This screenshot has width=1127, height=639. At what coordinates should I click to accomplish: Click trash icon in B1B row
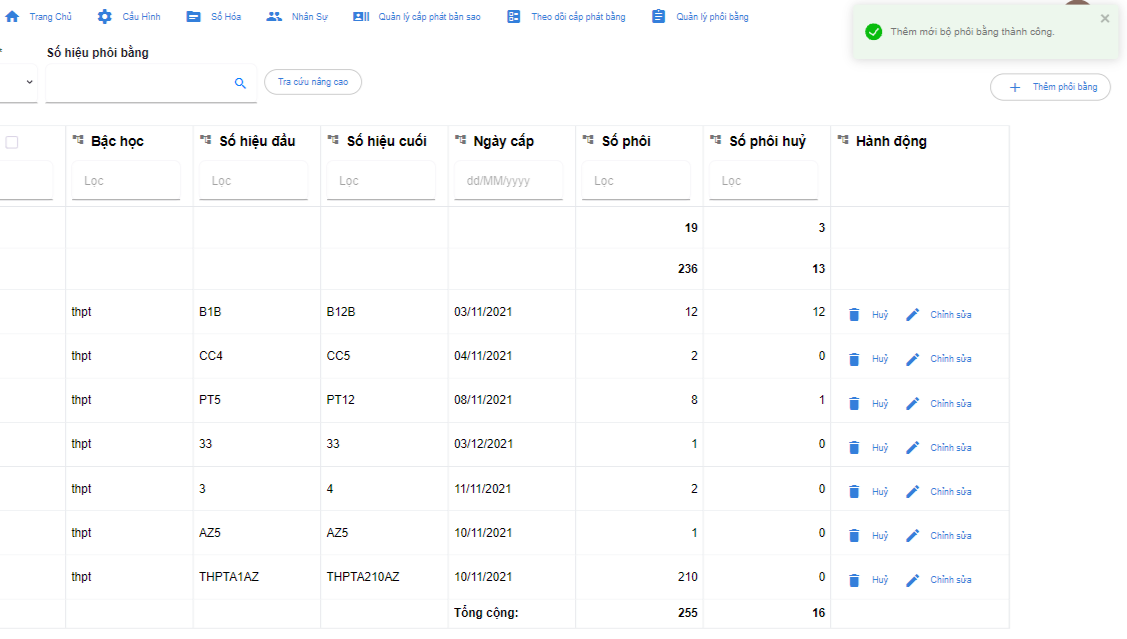tap(854, 315)
